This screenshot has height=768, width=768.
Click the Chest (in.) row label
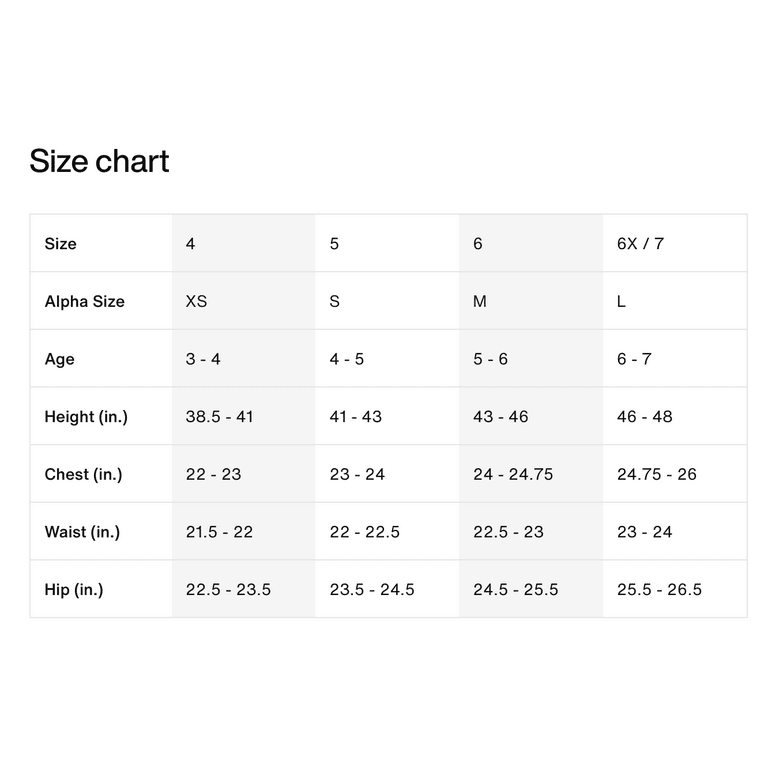point(83,474)
